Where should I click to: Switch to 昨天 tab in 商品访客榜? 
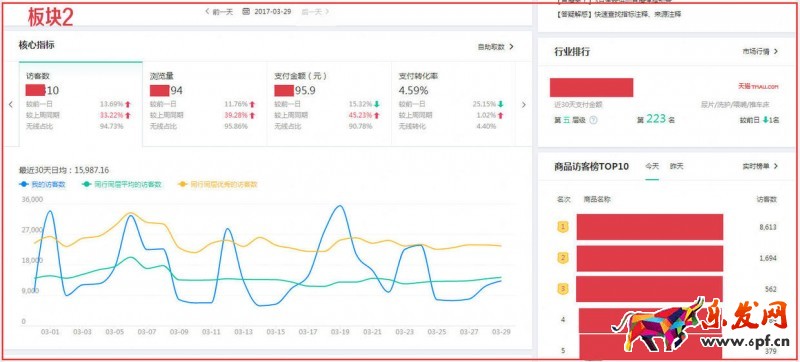coord(677,166)
